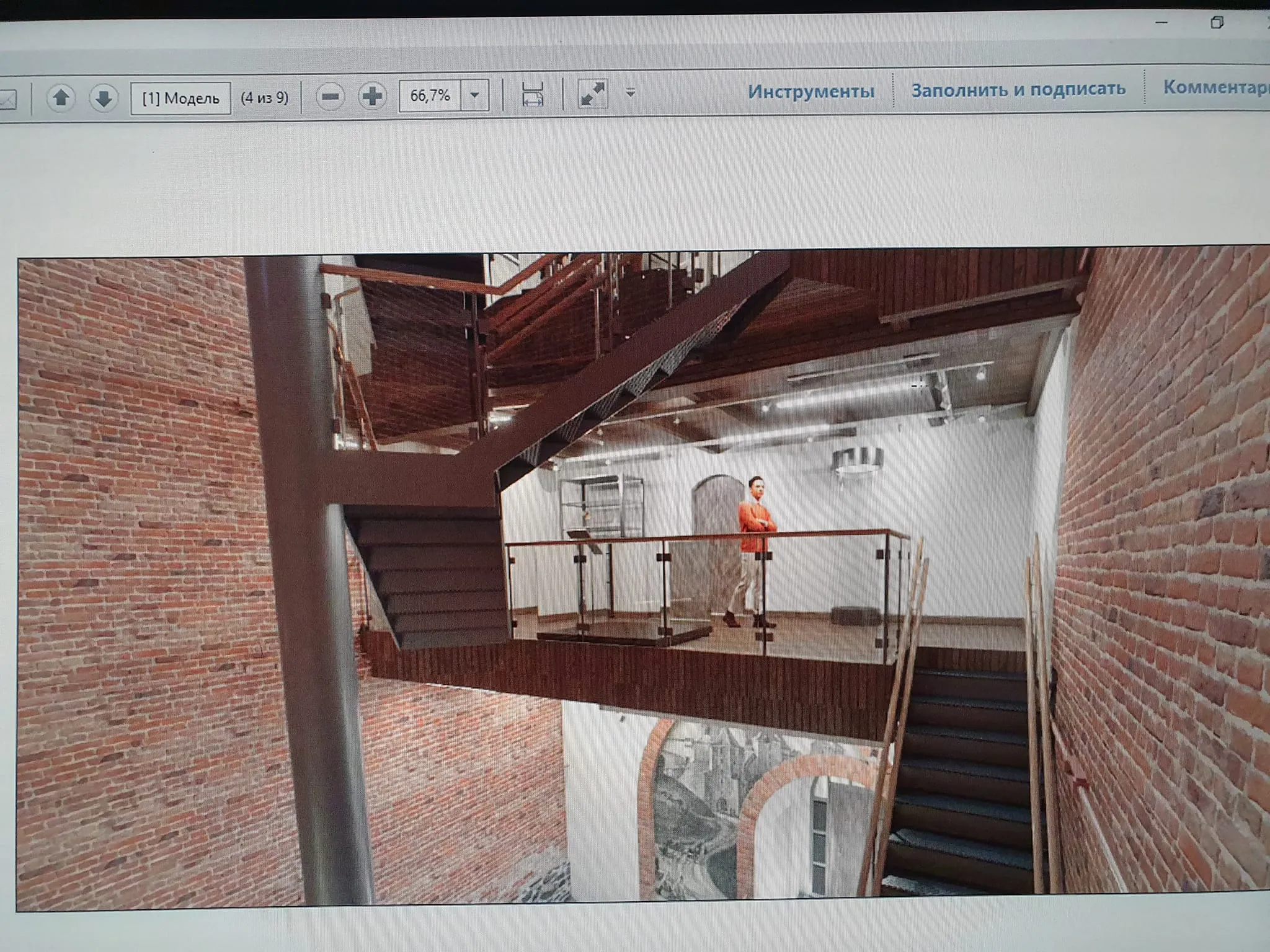Zoom out with the minus button
The height and width of the screenshot is (952, 1270).
pyautogui.click(x=331, y=97)
